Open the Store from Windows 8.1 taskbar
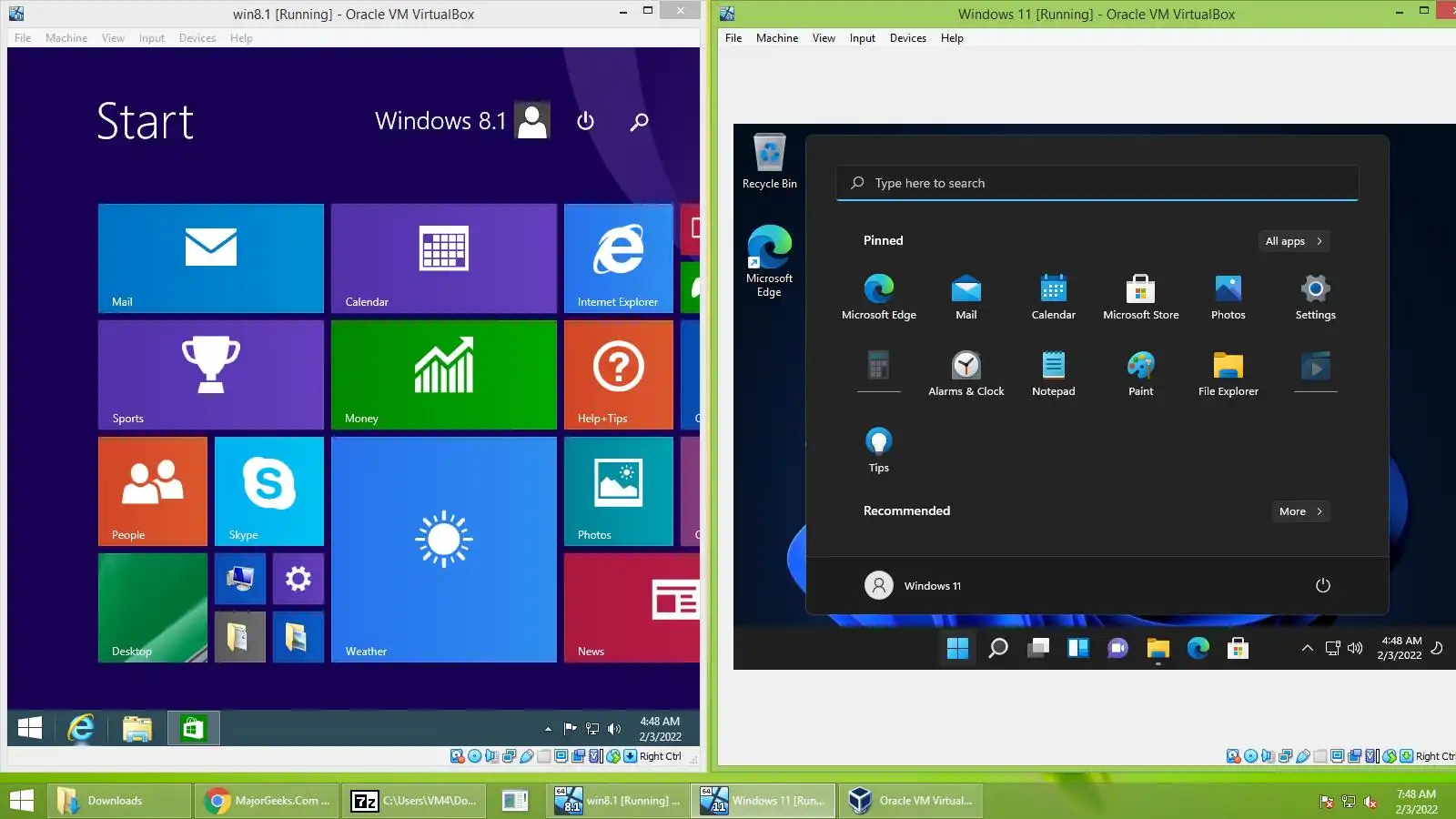The width and height of the screenshot is (1456, 819). click(193, 728)
